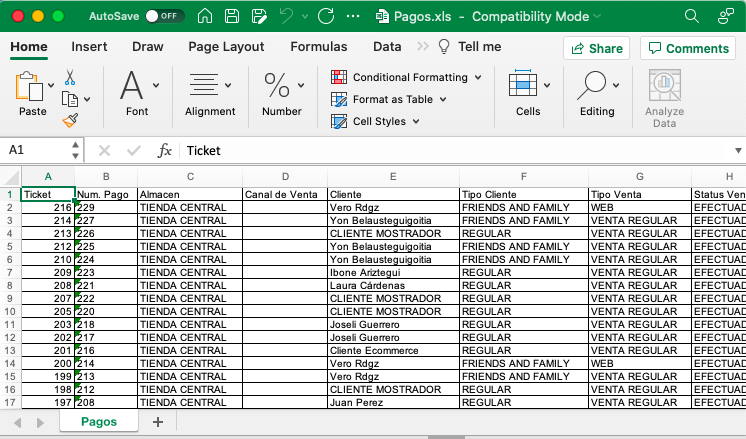This screenshot has height=439, width=746.
Task: Switch to the Home ribbon tab
Action: point(29,47)
